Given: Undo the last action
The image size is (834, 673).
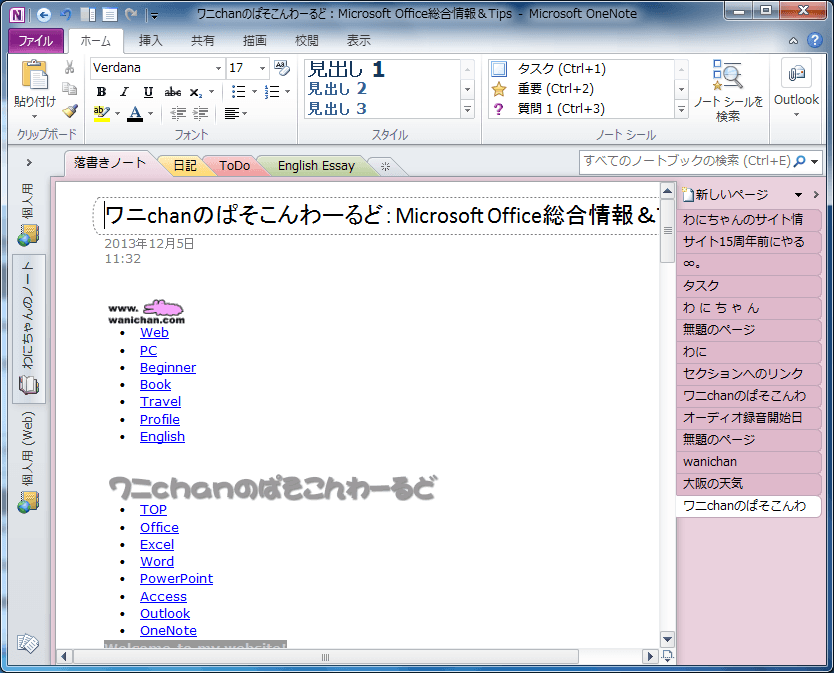Looking at the screenshot, I should (x=66, y=14).
